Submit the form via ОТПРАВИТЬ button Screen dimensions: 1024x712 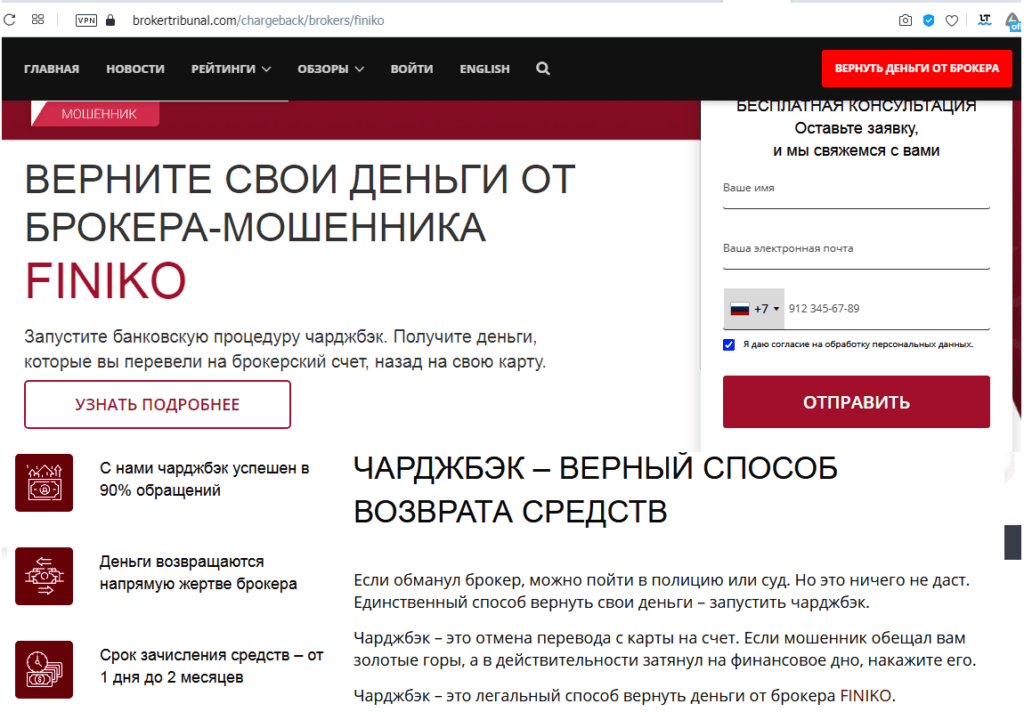tap(856, 400)
